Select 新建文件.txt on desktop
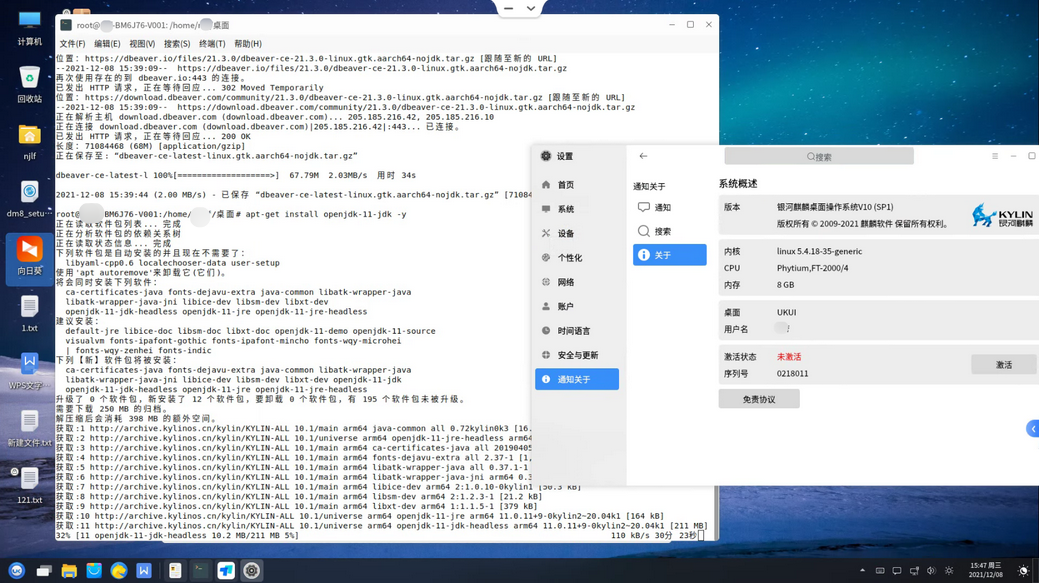This screenshot has height=583, width=1040. pos(29,428)
